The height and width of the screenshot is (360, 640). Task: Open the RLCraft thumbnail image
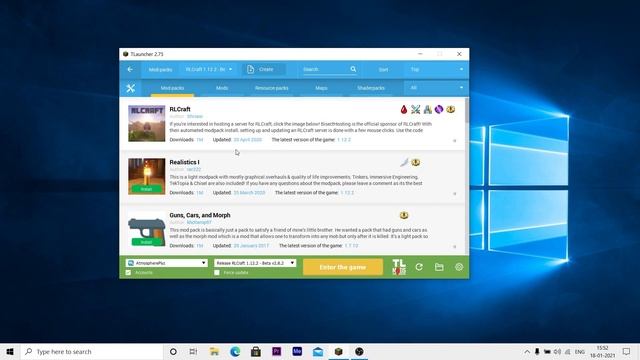[x=147, y=123]
